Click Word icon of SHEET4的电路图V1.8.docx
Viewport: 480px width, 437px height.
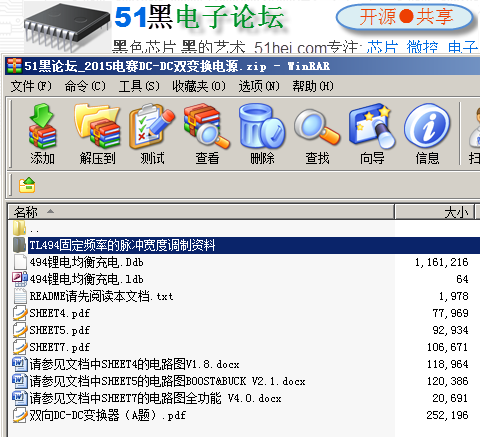[20, 364]
